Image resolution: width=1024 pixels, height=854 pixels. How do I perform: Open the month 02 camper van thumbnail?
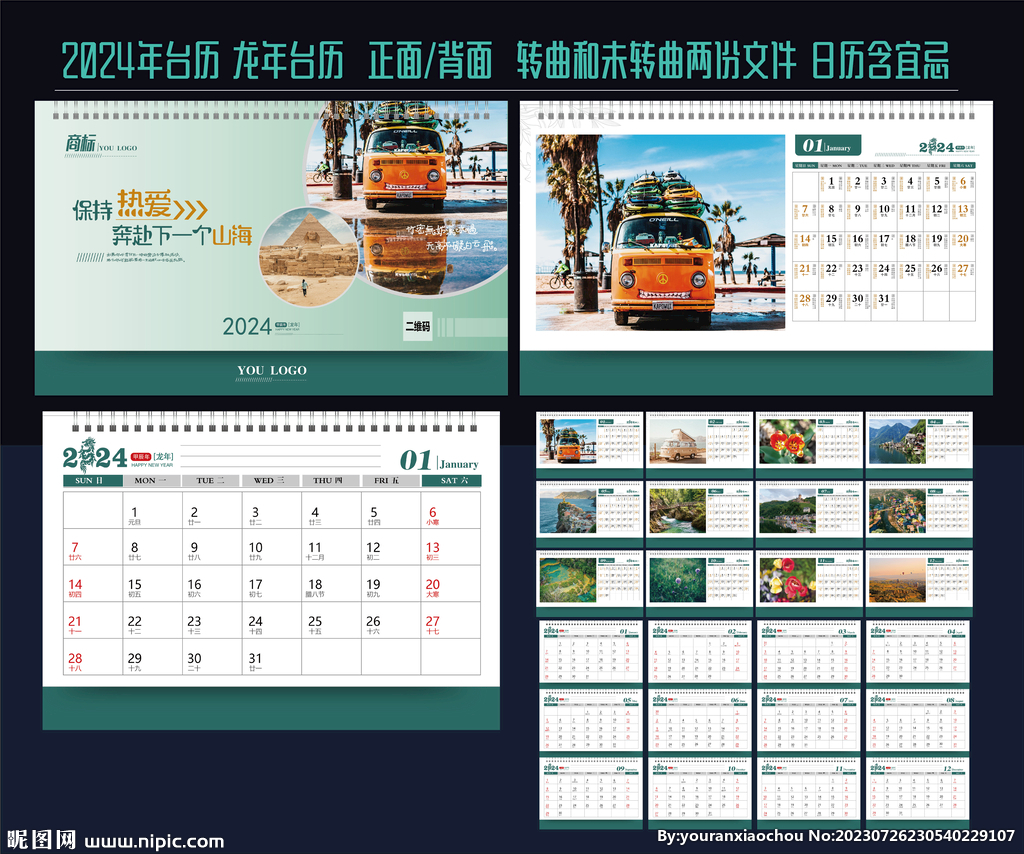click(x=677, y=441)
